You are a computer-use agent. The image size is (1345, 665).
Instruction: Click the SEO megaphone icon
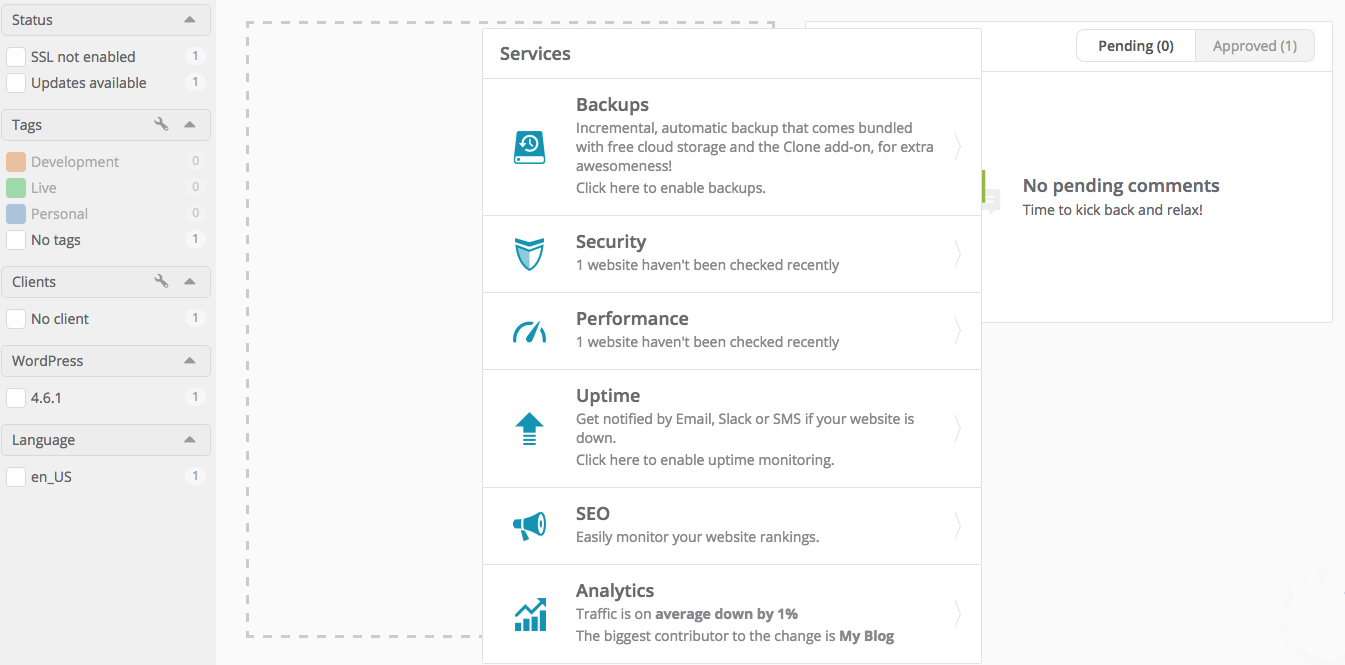click(x=529, y=526)
